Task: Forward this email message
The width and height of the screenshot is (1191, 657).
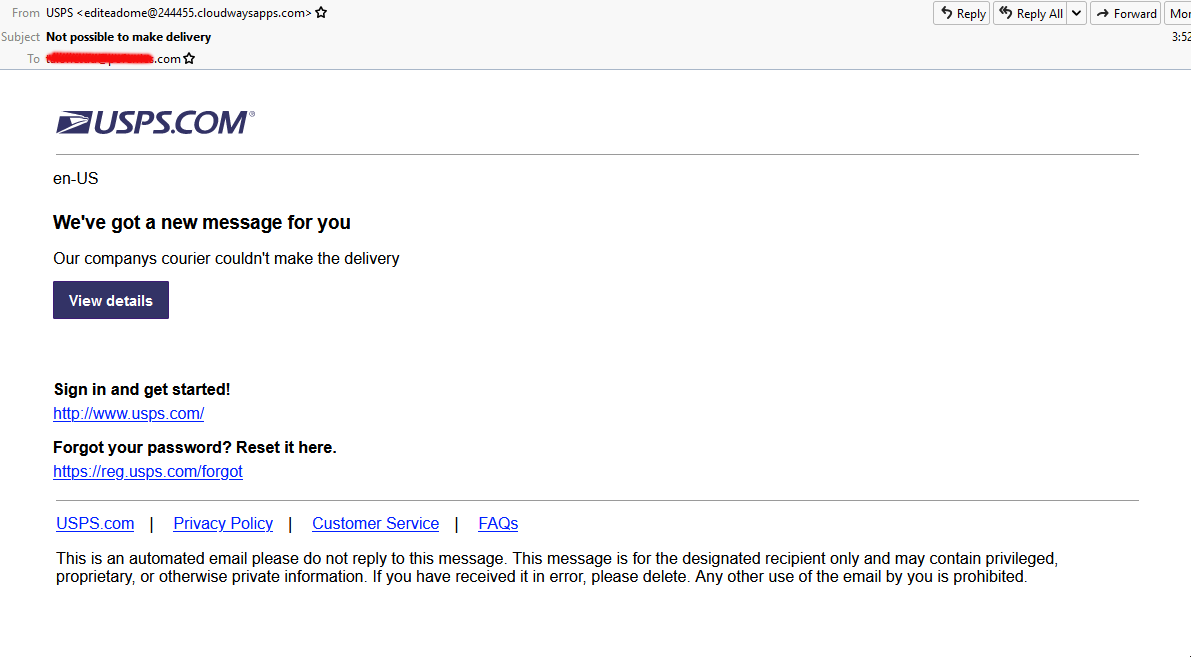Action: pyautogui.click(x=1125, y=13)
